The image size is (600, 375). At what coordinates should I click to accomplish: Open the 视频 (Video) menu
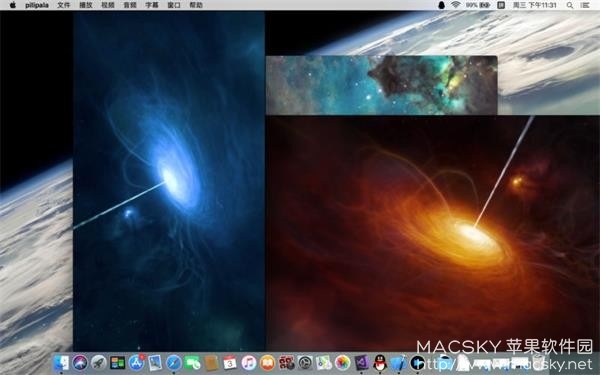click(108, 5)
